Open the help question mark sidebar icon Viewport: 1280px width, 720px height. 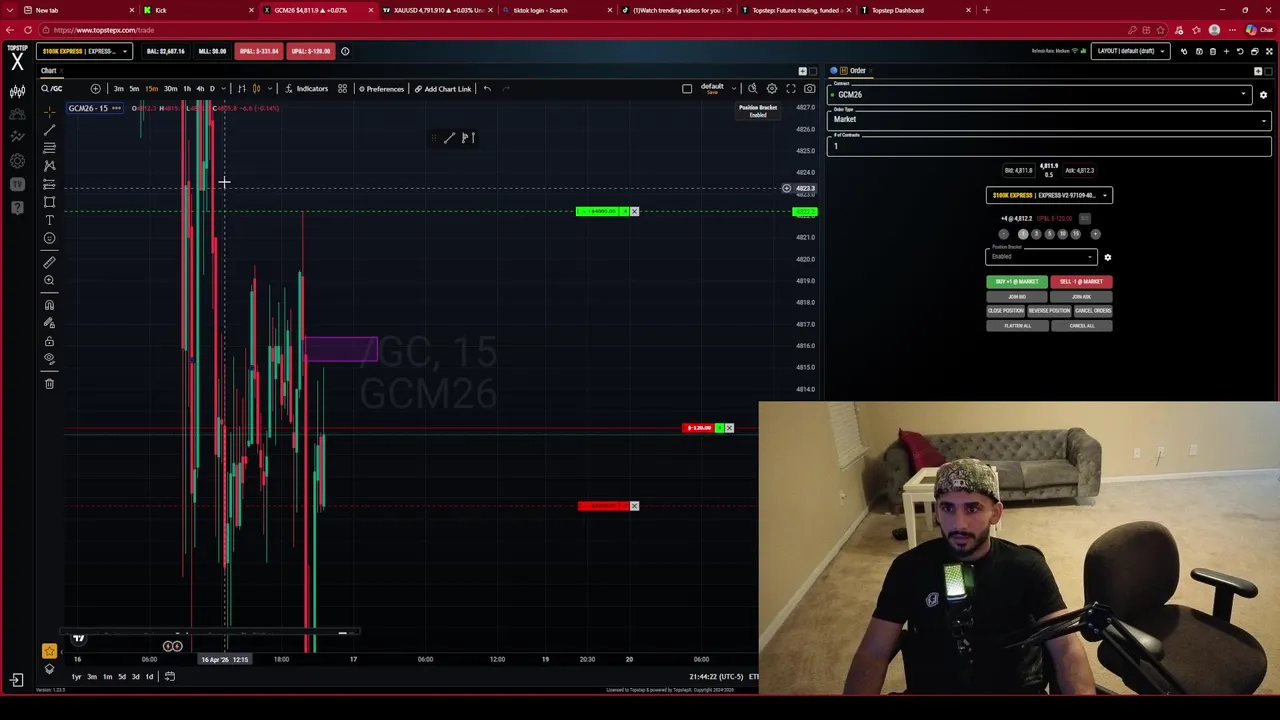point(17,207)
